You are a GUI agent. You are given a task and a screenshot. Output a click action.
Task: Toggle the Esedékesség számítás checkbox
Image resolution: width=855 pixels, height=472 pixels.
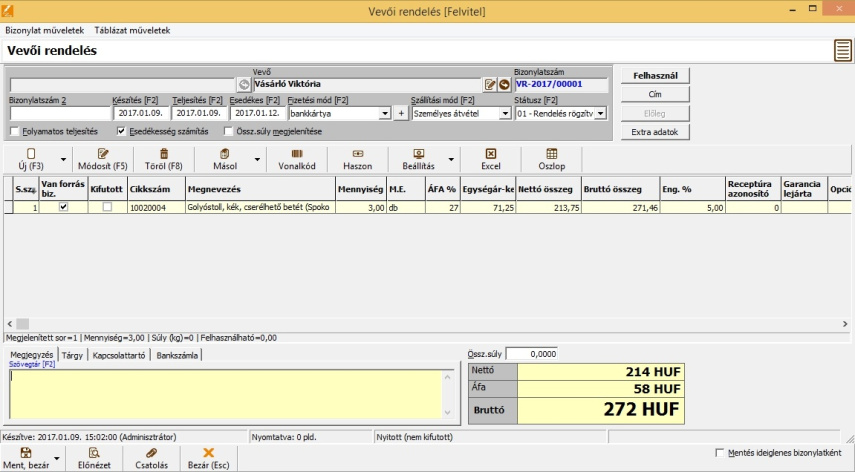point(122,131)
